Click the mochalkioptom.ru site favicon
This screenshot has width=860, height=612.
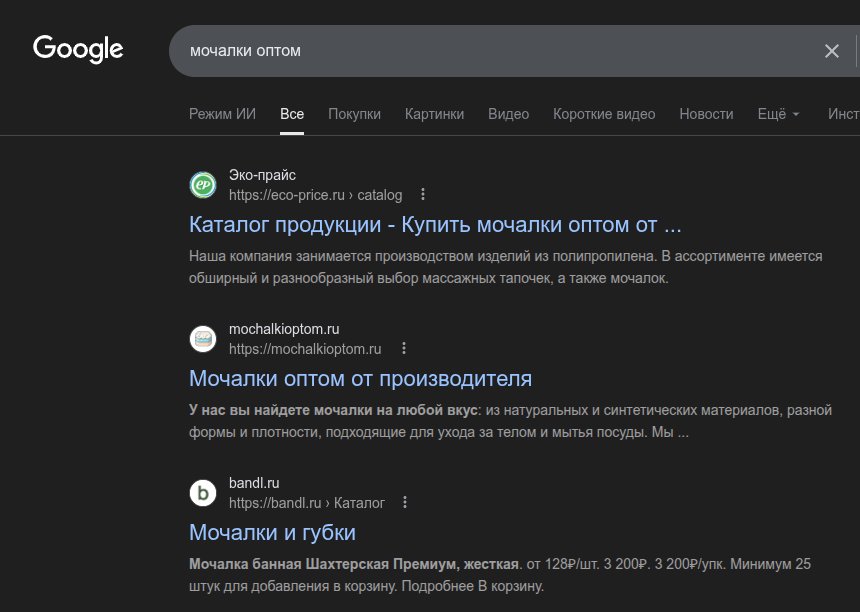point(203,339)
